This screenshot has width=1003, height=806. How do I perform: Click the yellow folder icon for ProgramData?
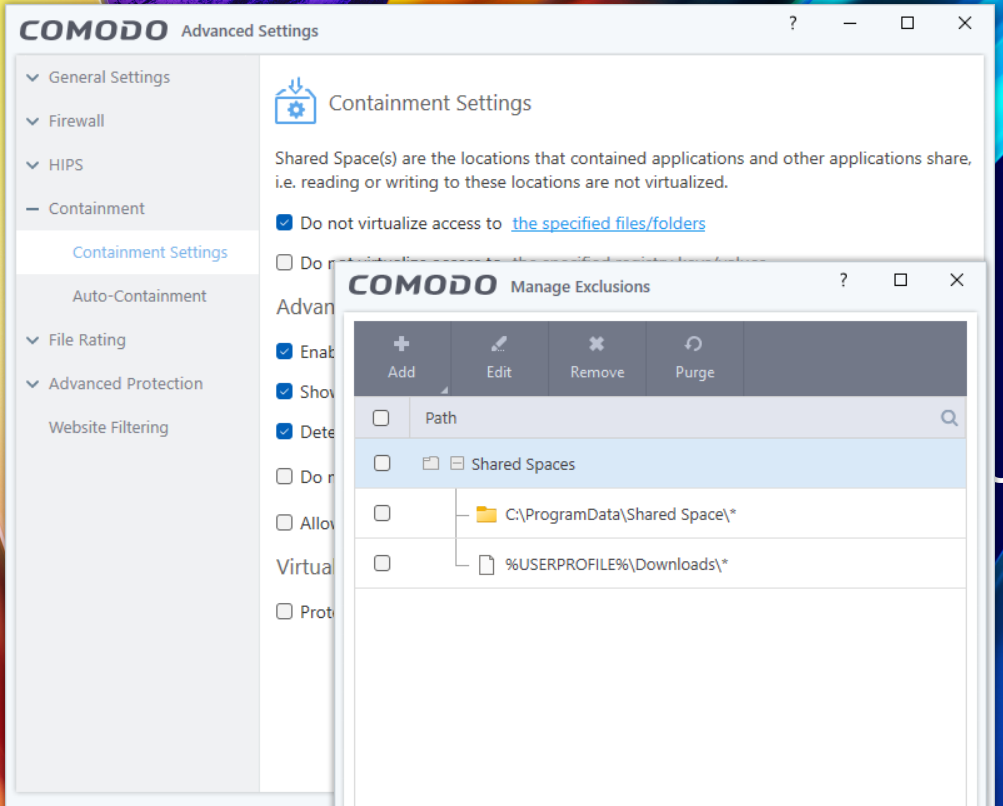[486, 514]
